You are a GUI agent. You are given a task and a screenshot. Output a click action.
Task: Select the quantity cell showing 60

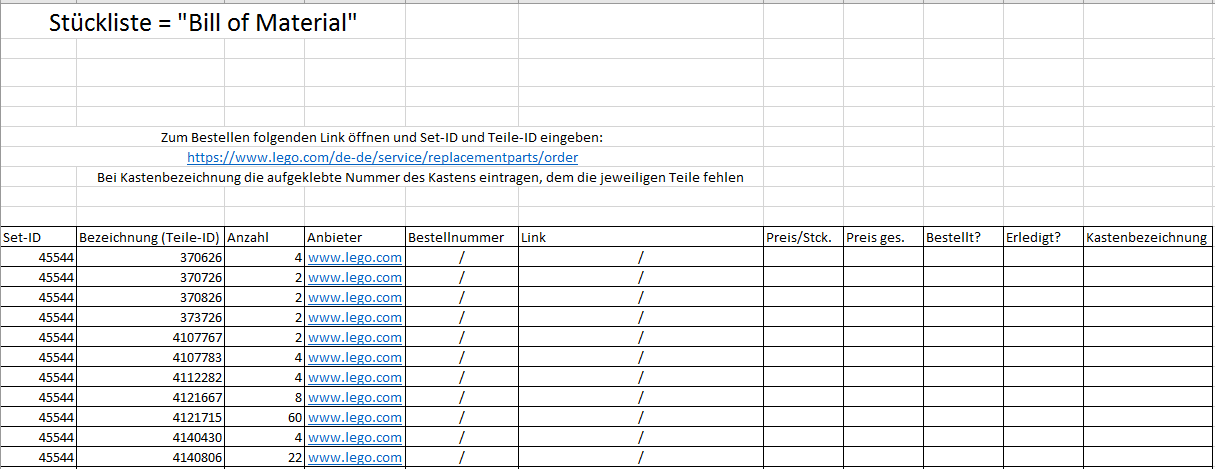pyautogui.click(x=264, y=417)
